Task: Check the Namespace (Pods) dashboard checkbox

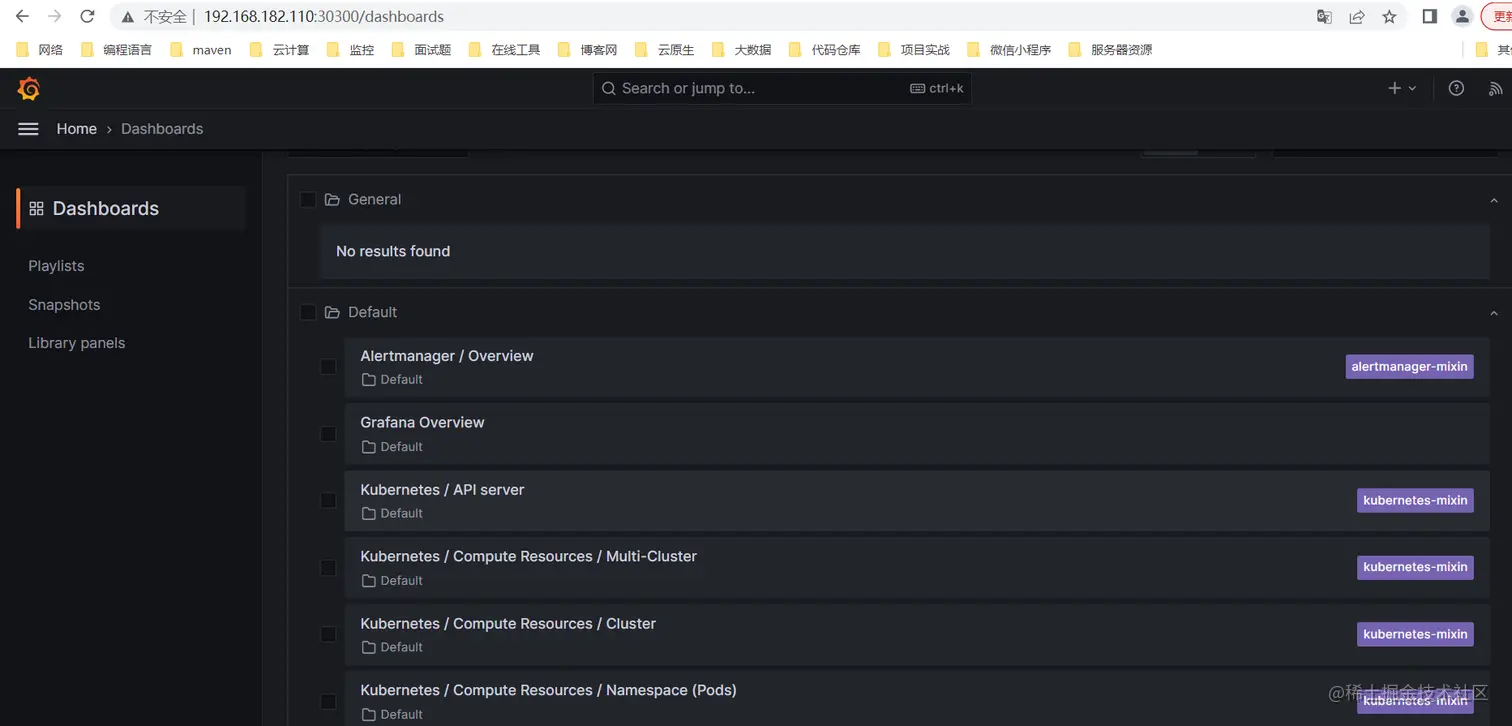Action: point(328,701)
